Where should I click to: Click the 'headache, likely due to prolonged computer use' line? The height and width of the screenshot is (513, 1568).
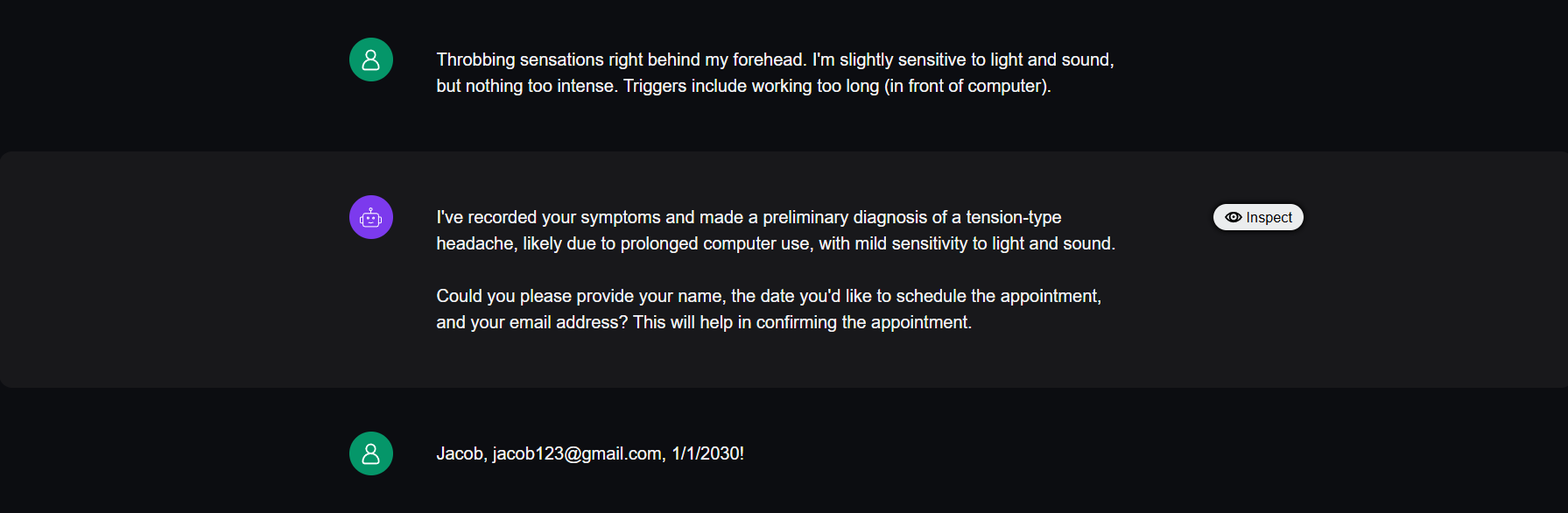776,243
